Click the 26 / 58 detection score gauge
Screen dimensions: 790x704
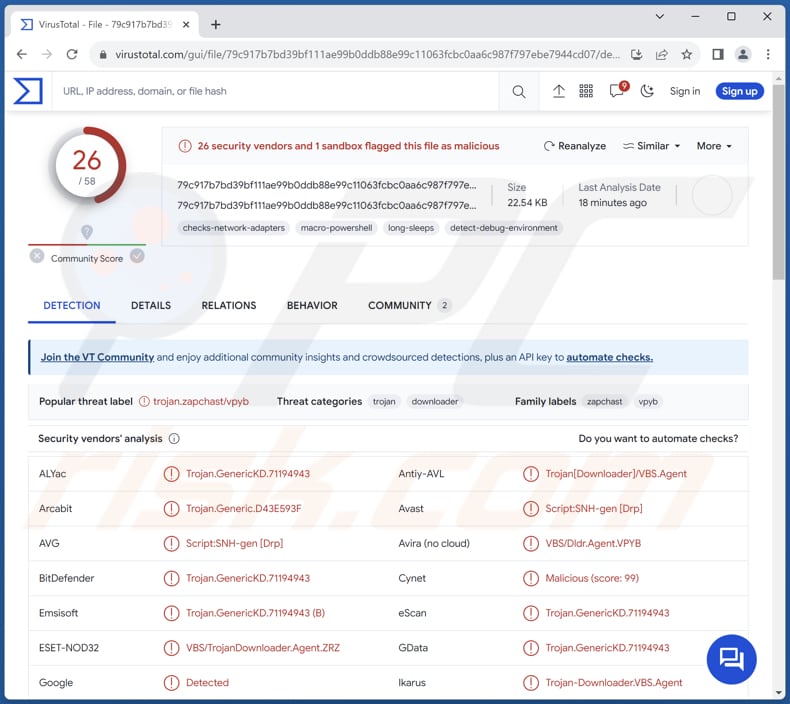[x=87, y=165]
